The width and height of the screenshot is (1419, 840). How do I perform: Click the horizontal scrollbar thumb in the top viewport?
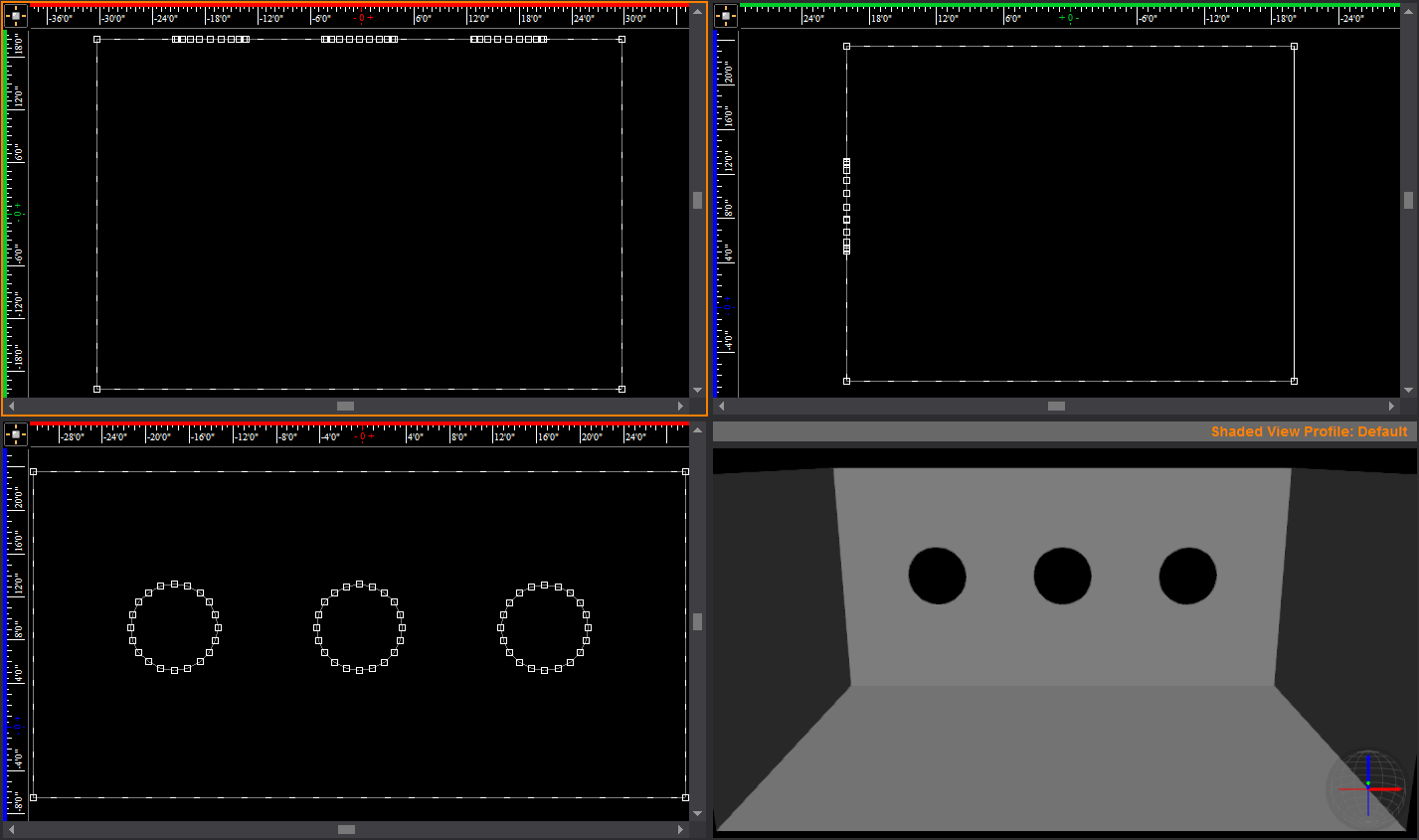344,828
